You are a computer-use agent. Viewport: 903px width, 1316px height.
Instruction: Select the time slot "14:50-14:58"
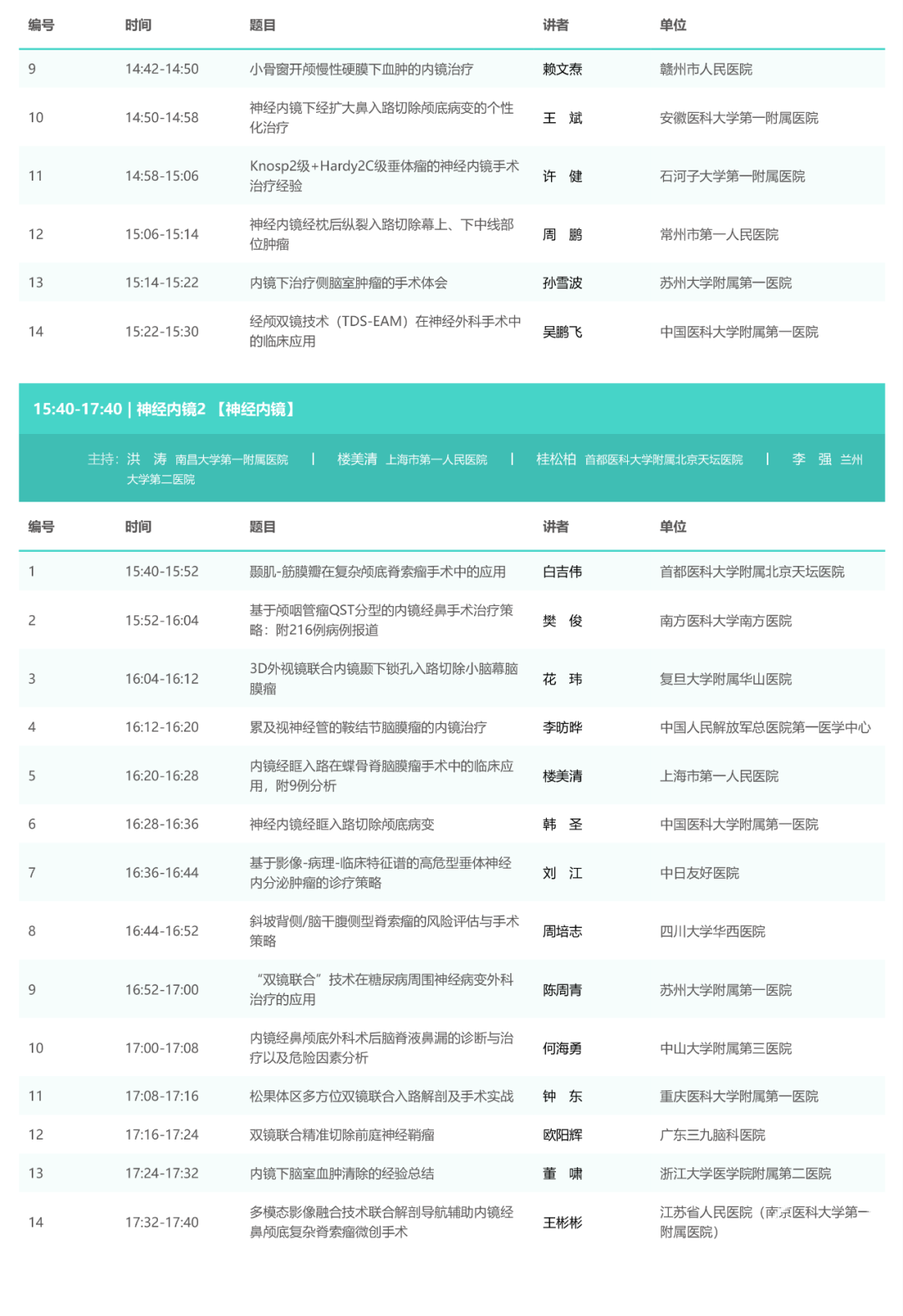162,117
